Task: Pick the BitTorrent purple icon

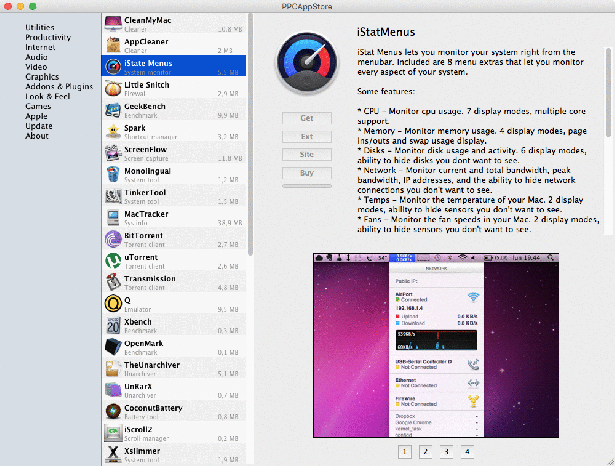Action: pos(113,240)
